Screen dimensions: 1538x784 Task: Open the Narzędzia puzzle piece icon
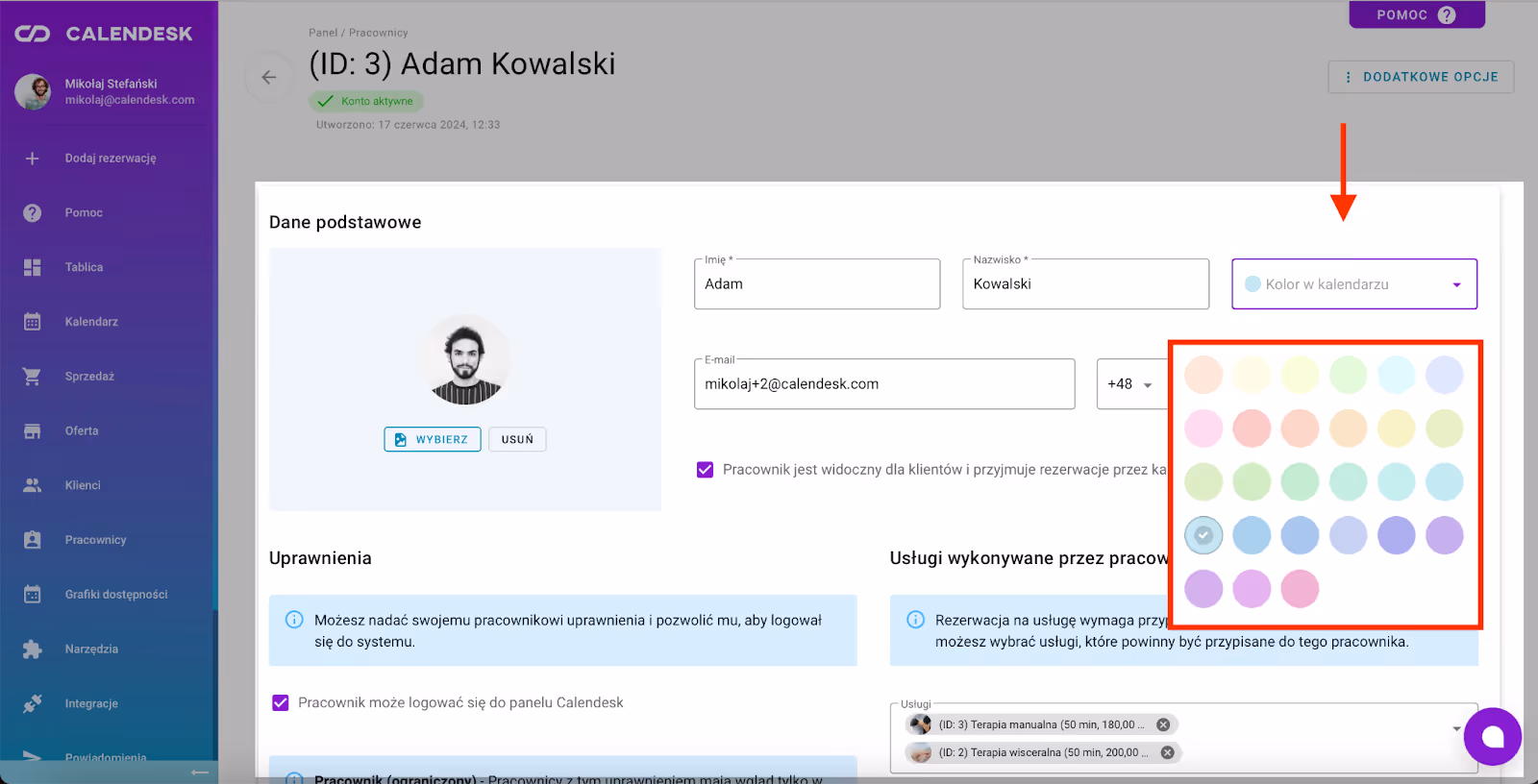point(32,649)
